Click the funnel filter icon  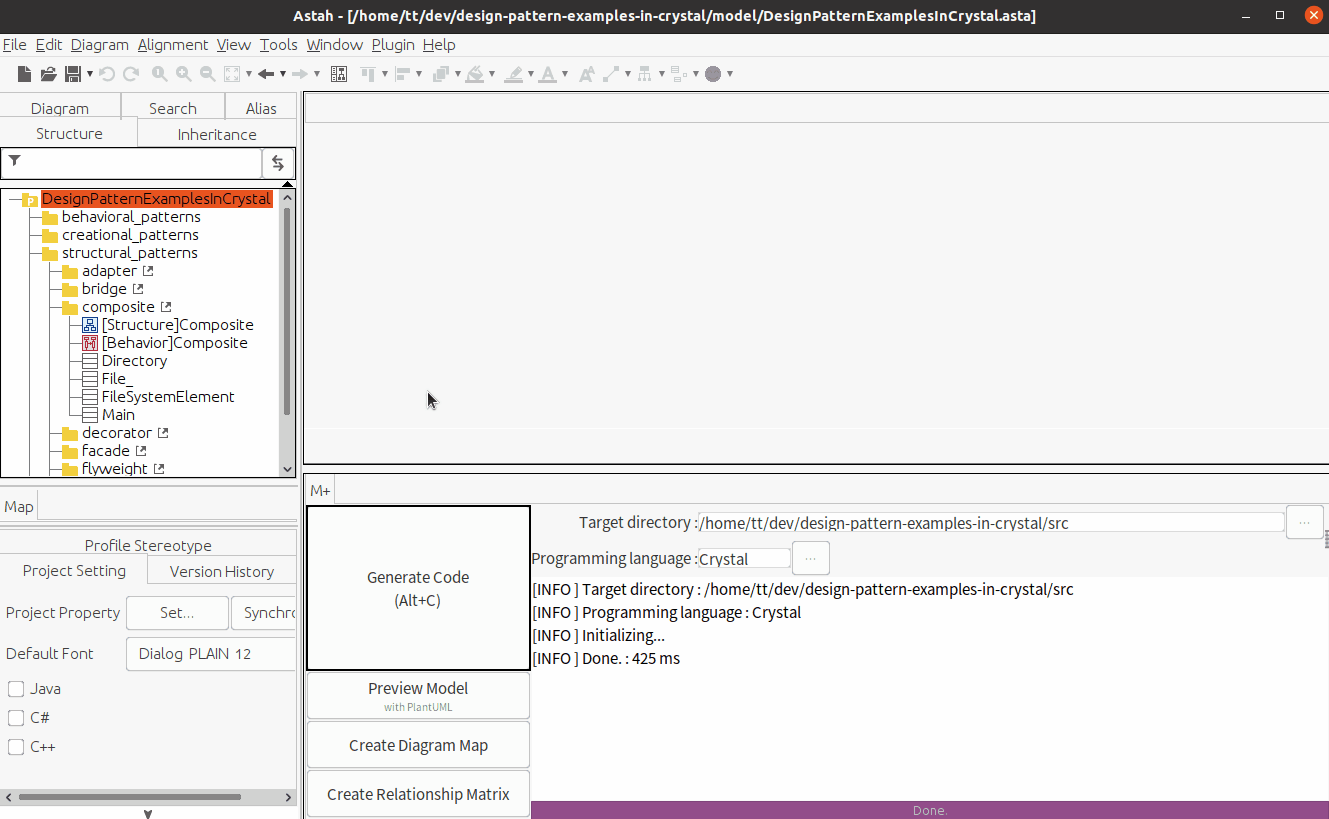15,161
